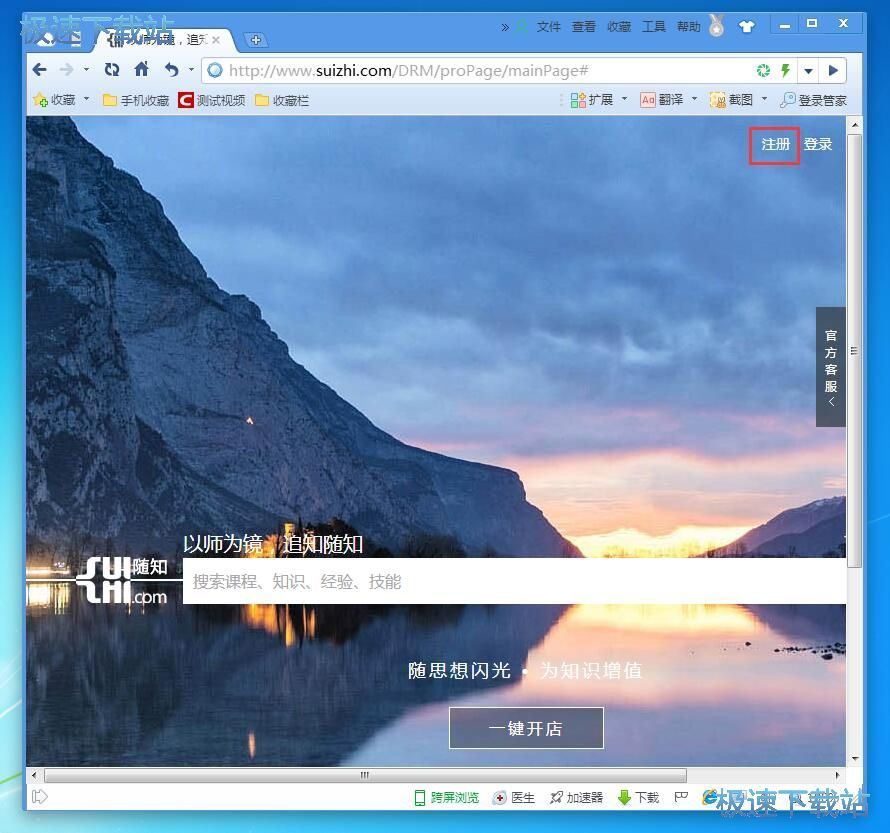
Task: Click the horizontal scrollbar thumb
Action: click(365, 775)
